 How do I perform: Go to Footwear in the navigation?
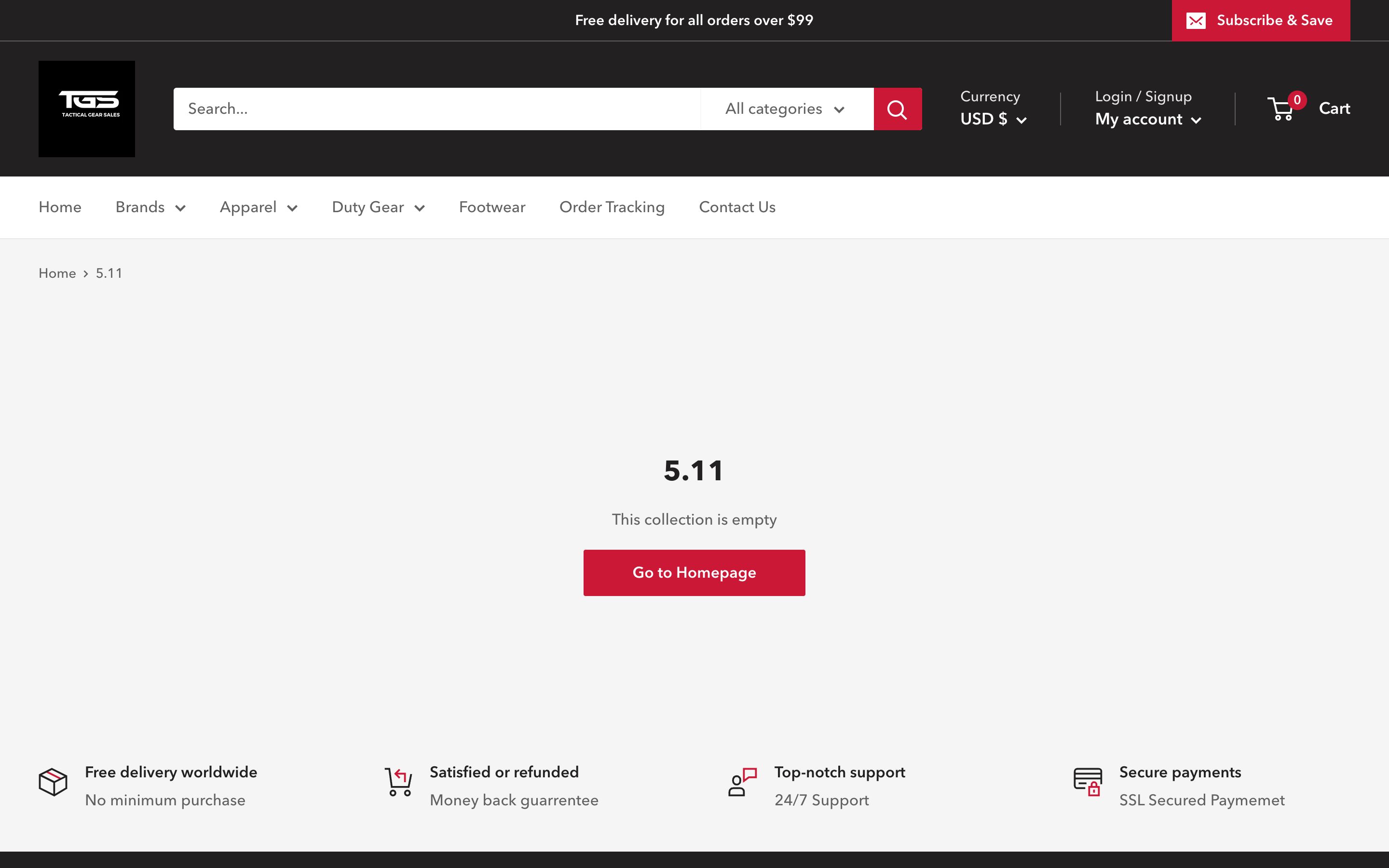(x=492, y=207)
